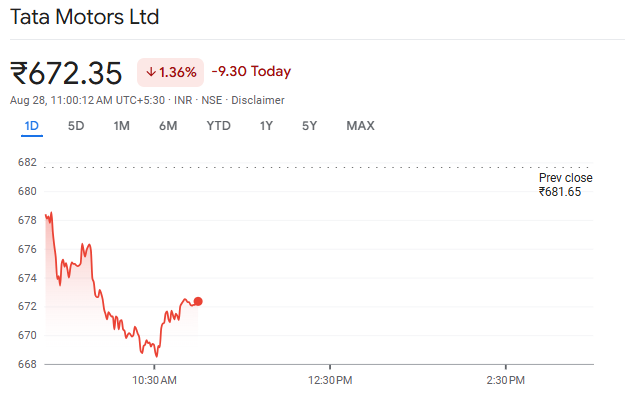Click the 2:30PM time axis label
The width and height of the screenshot is (625, 404).
505,381
